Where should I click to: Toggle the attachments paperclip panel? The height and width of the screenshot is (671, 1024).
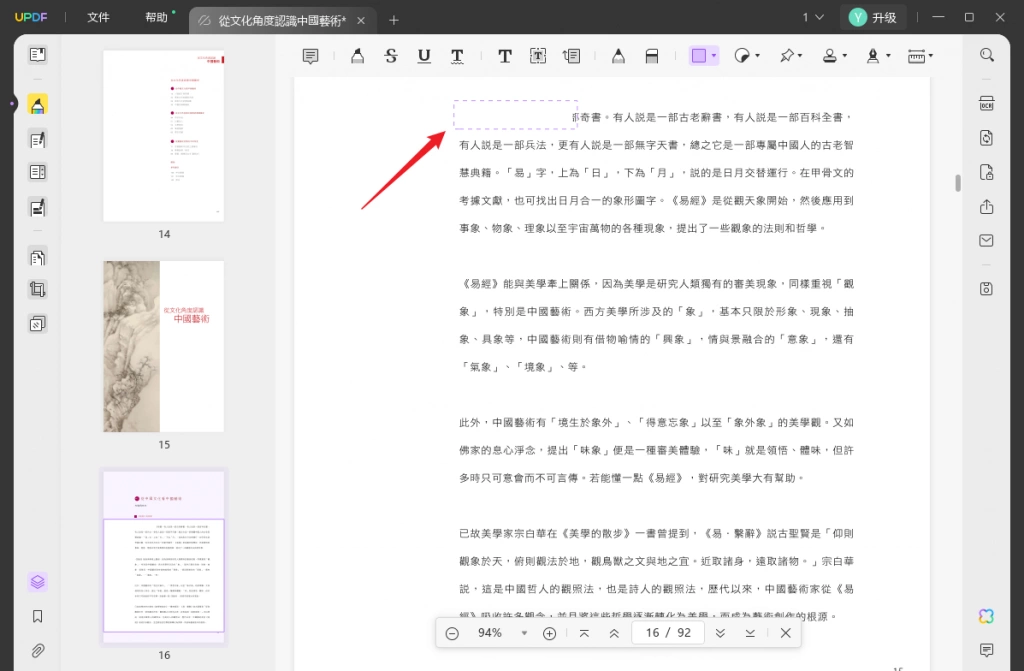click(37, 651)
